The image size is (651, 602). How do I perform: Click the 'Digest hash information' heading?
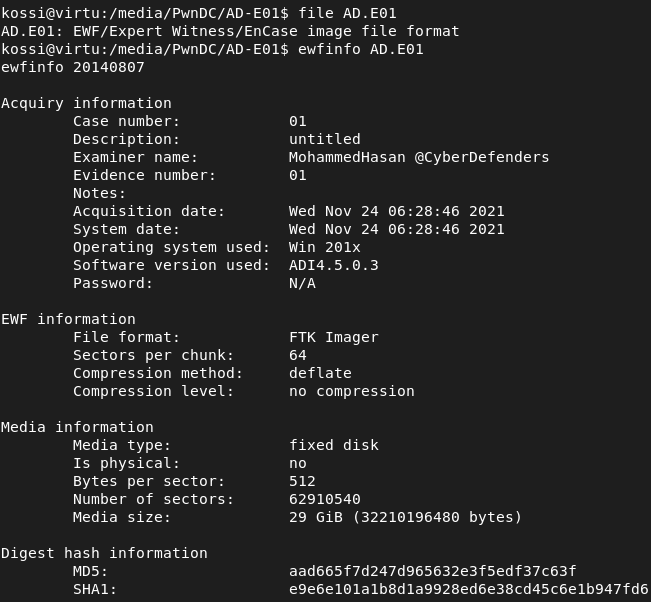[104, 553]
